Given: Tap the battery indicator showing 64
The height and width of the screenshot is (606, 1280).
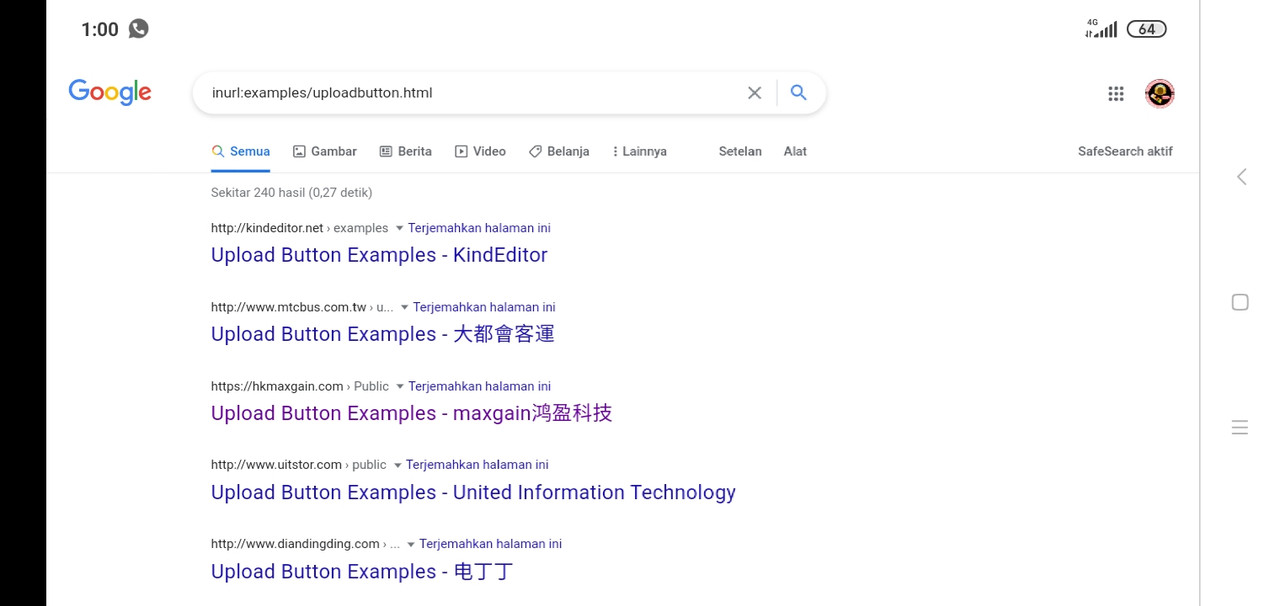Looking at the screenshot, I should pos(1146,29).
